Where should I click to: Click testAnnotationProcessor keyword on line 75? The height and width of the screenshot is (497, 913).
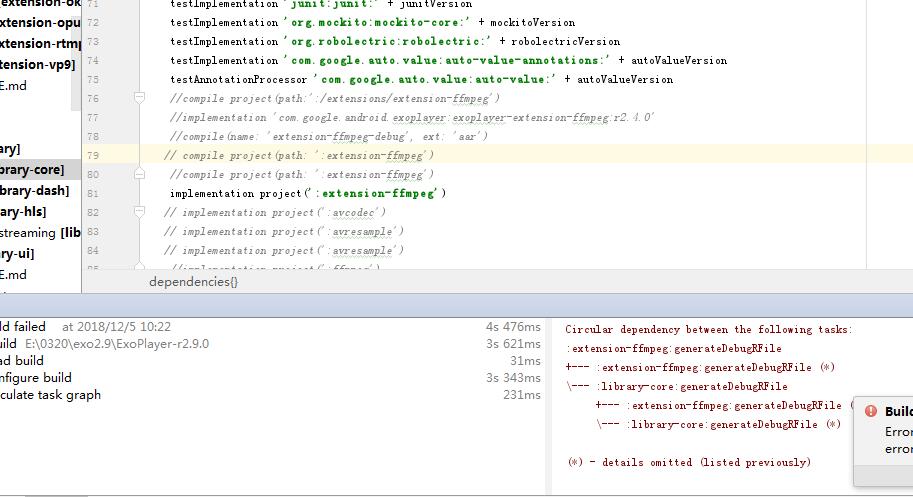(239, 79)
